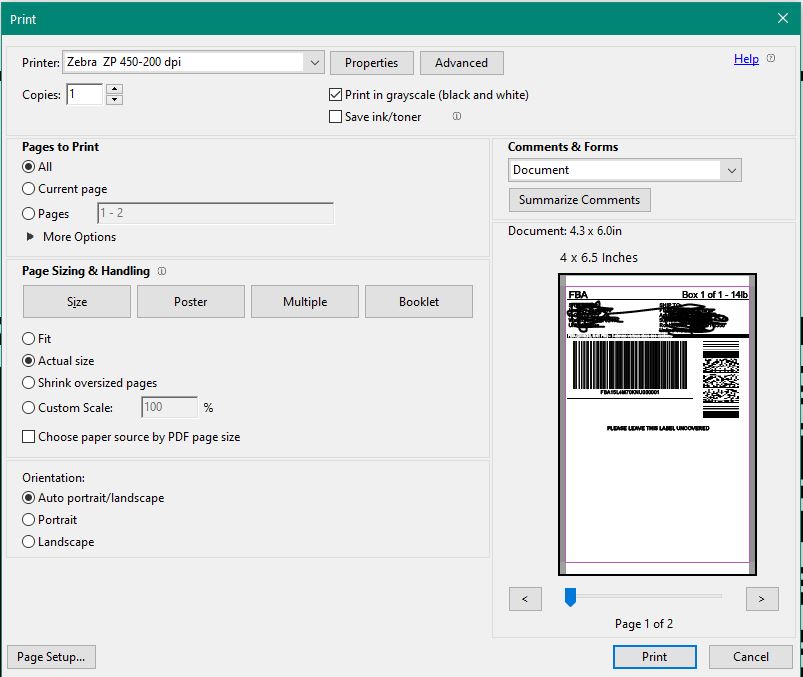
Task: Switch to the Booklet sizing option
Action: point(419,302)
